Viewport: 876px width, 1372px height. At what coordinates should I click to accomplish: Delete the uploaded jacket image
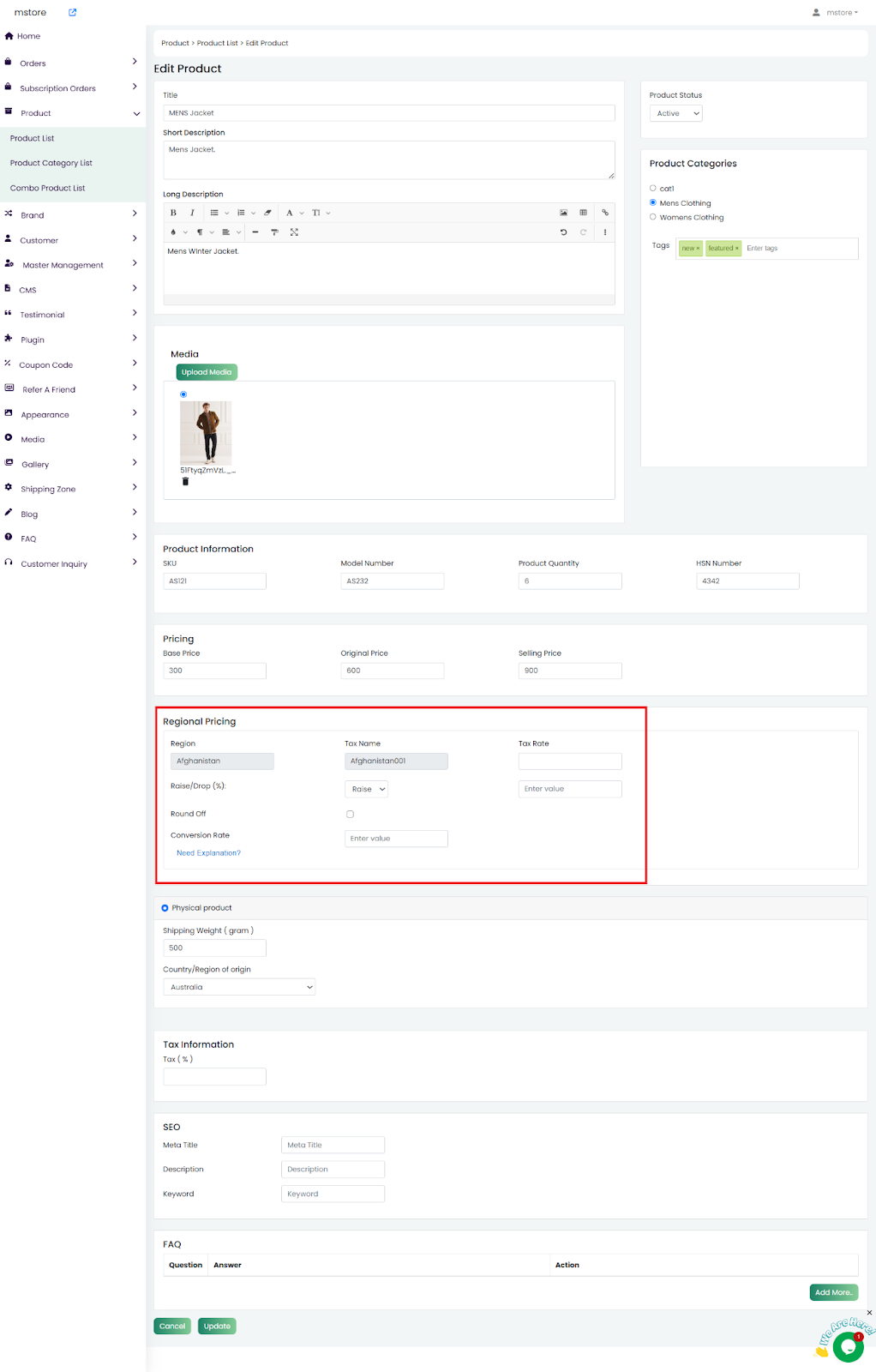[185, 482]
